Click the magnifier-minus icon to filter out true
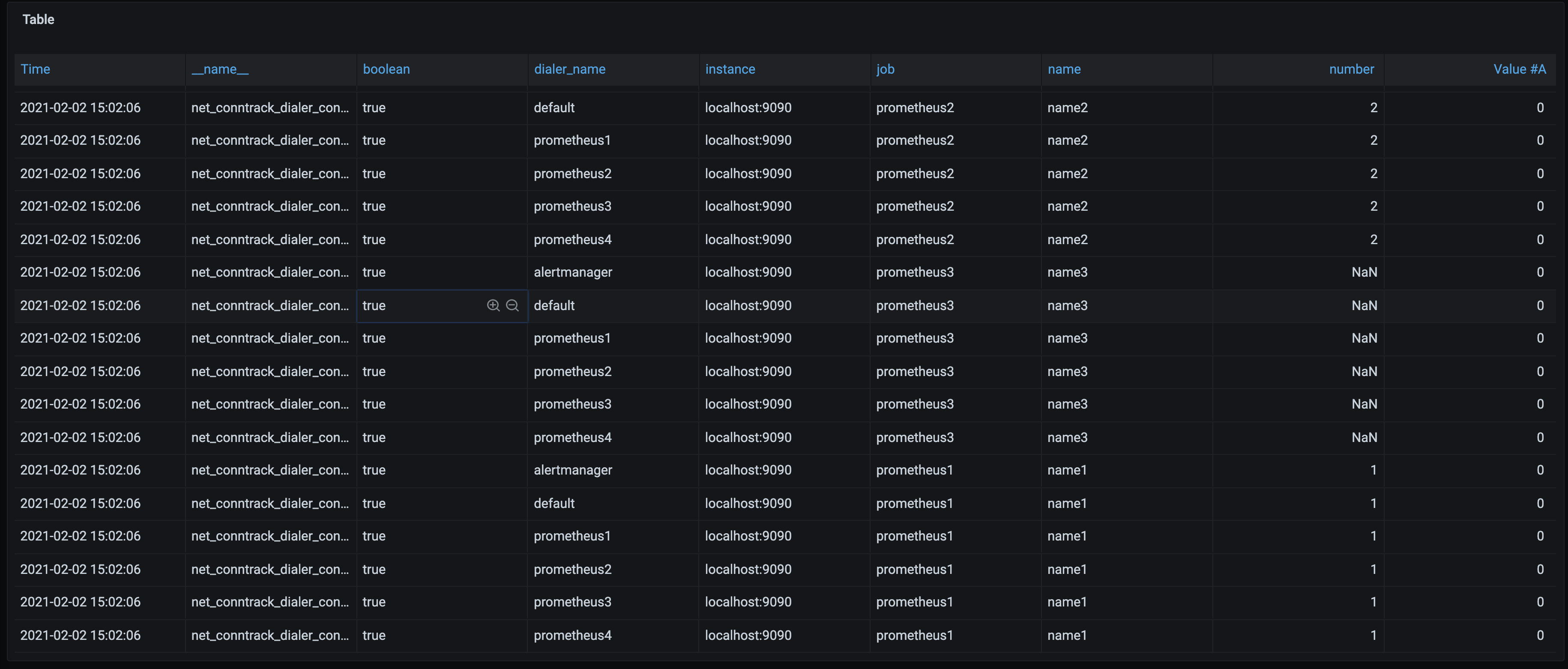Viewport: 1568px width, 669px height. [513, 305]
